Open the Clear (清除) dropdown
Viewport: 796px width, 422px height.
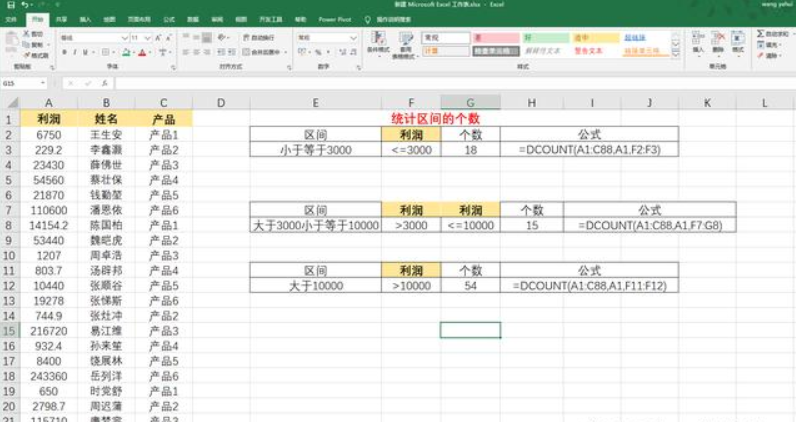coord(768,55)
